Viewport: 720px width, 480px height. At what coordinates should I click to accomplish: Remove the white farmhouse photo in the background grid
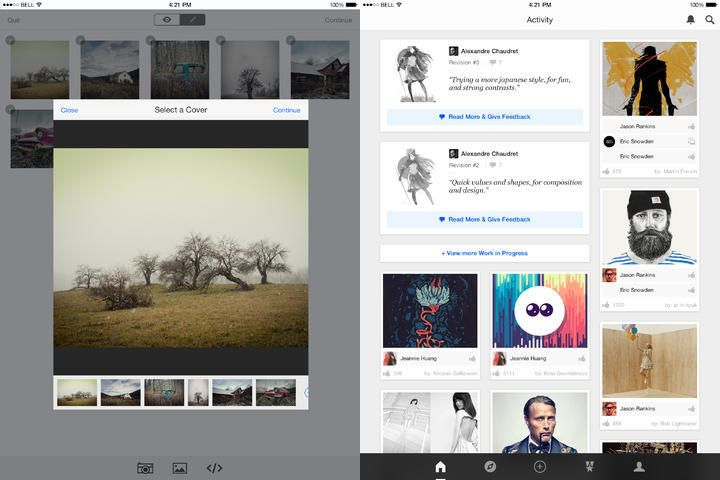click(80, 40)
